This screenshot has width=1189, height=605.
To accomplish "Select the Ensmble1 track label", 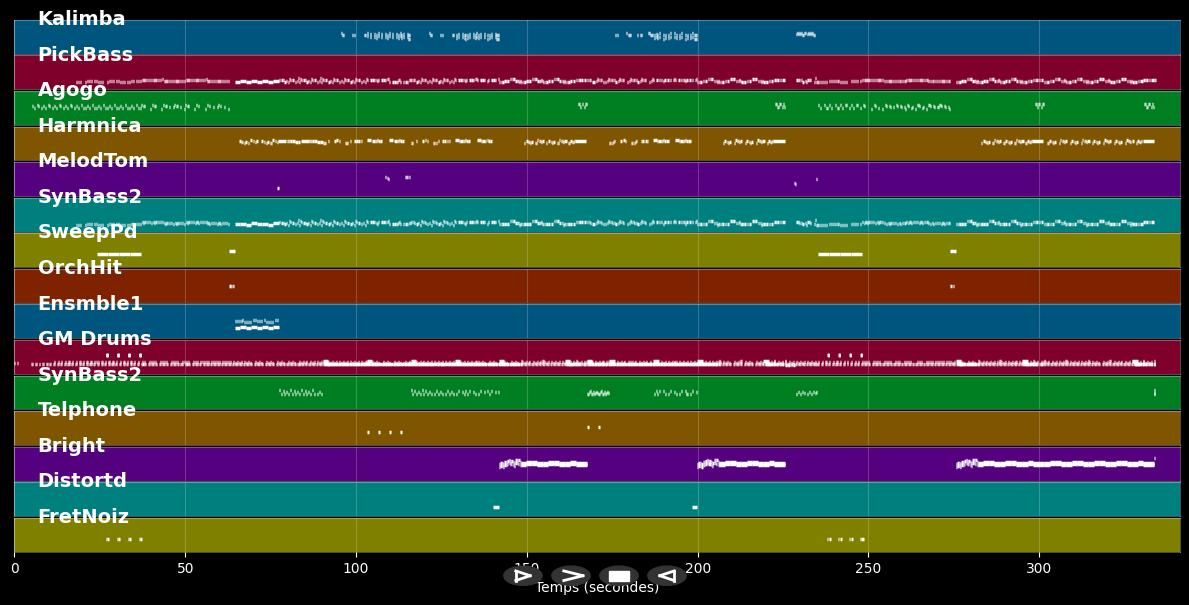I will pos(90,303).
